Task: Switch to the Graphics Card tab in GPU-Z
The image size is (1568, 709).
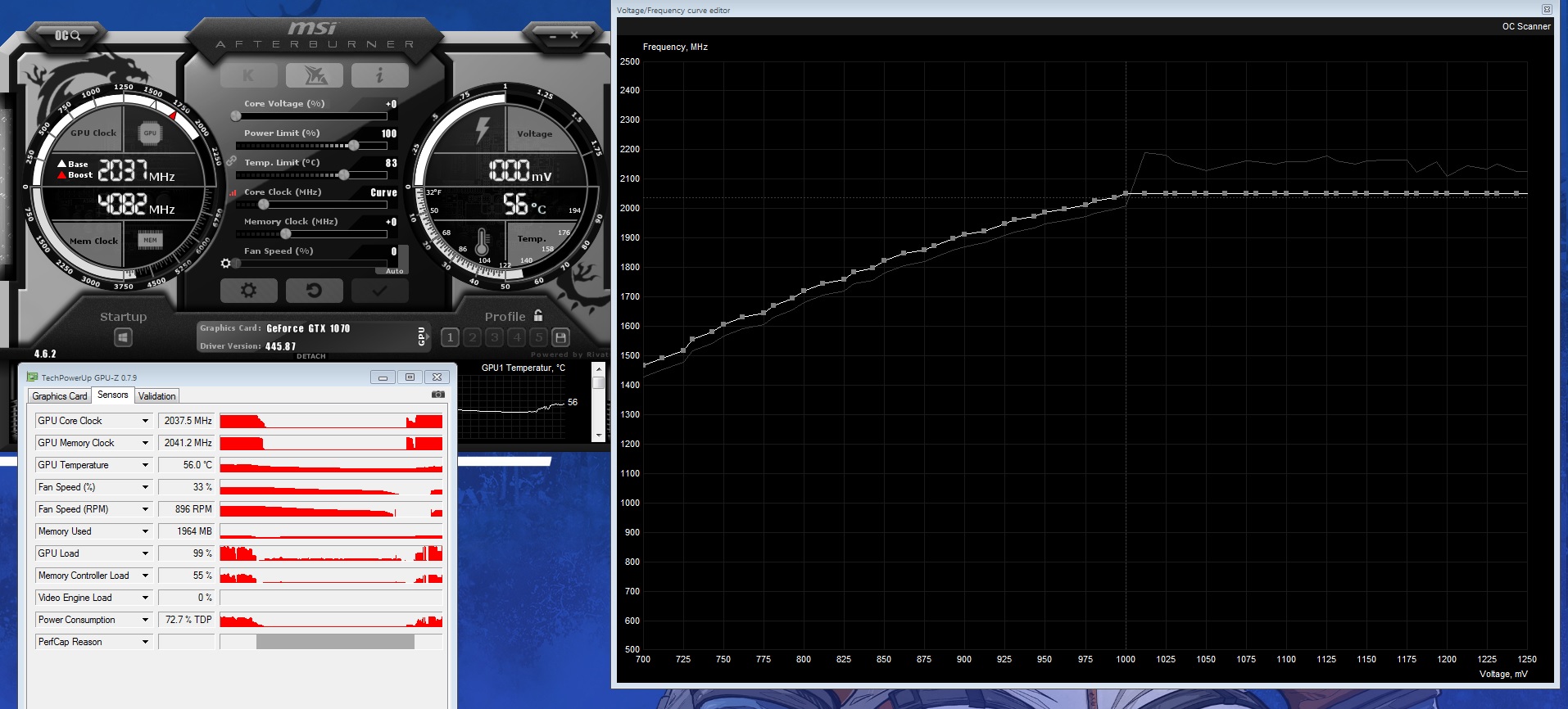Action: (60, 396)
